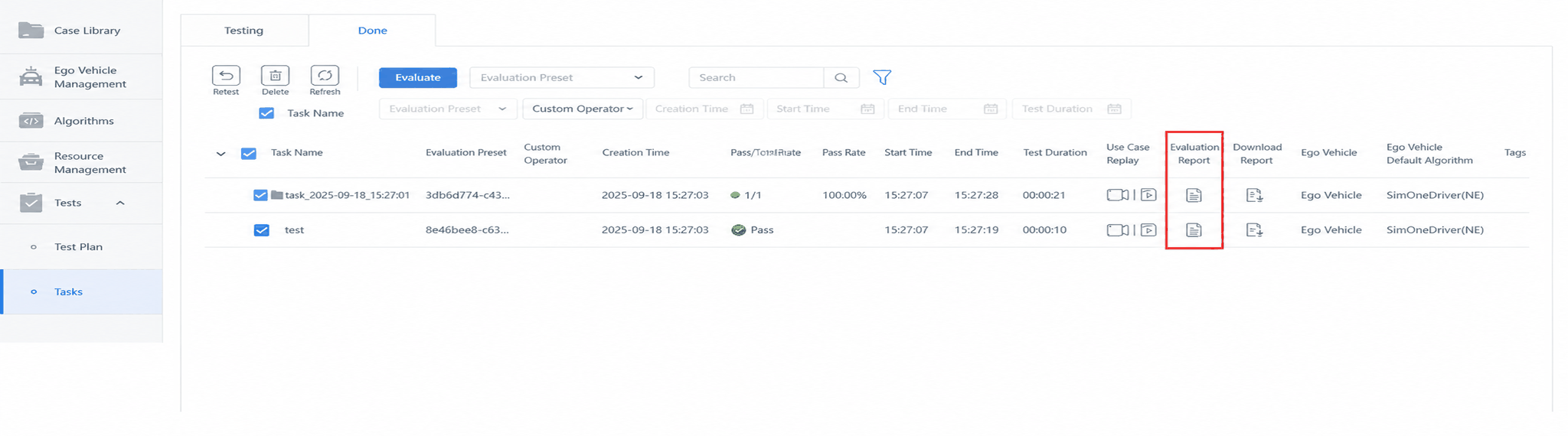Open Custom Operator filter dropdown
Viewport: 1568px width, 436px height.
pyautogui.click(x=583, y=109)
